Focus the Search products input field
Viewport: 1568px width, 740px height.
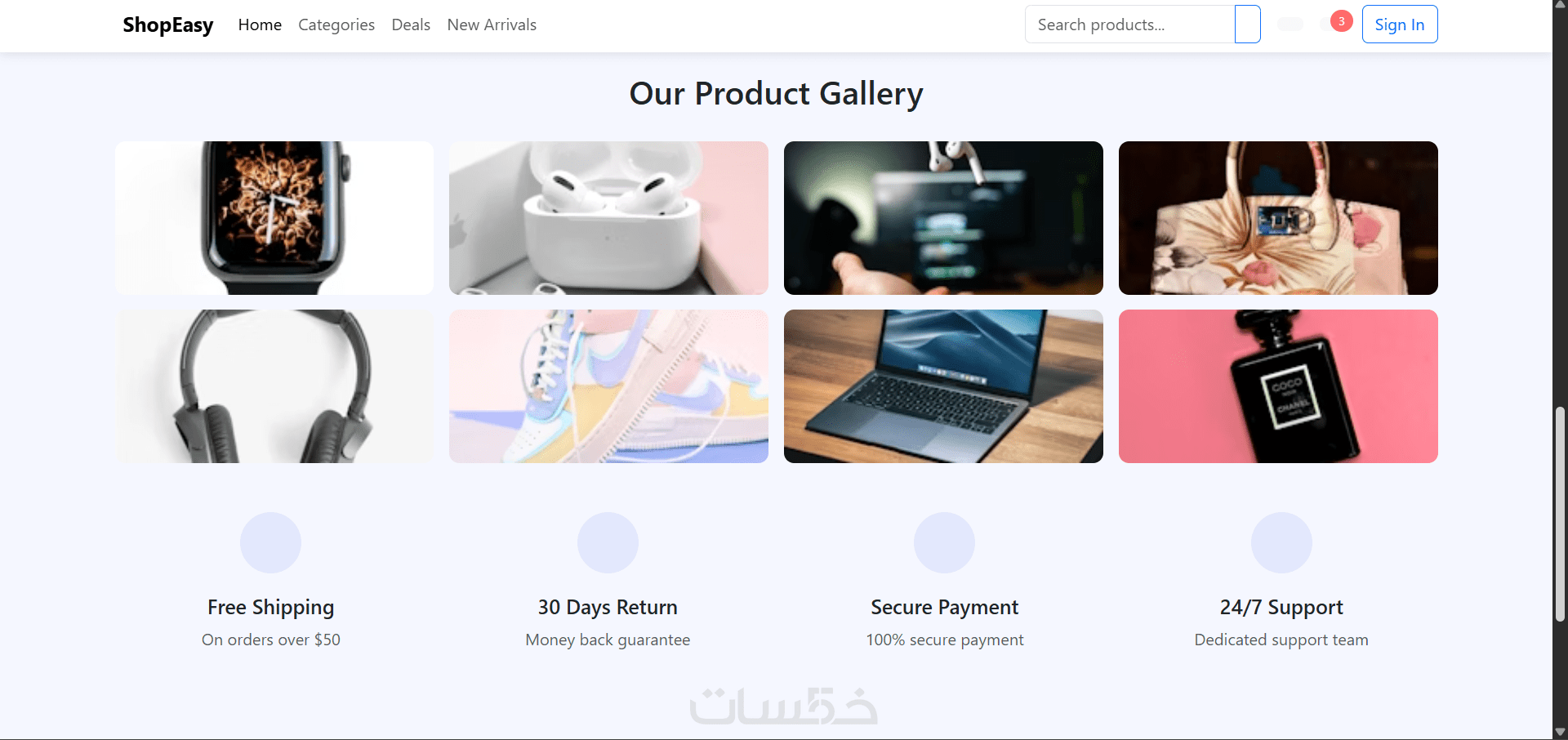coord(1130,25)
